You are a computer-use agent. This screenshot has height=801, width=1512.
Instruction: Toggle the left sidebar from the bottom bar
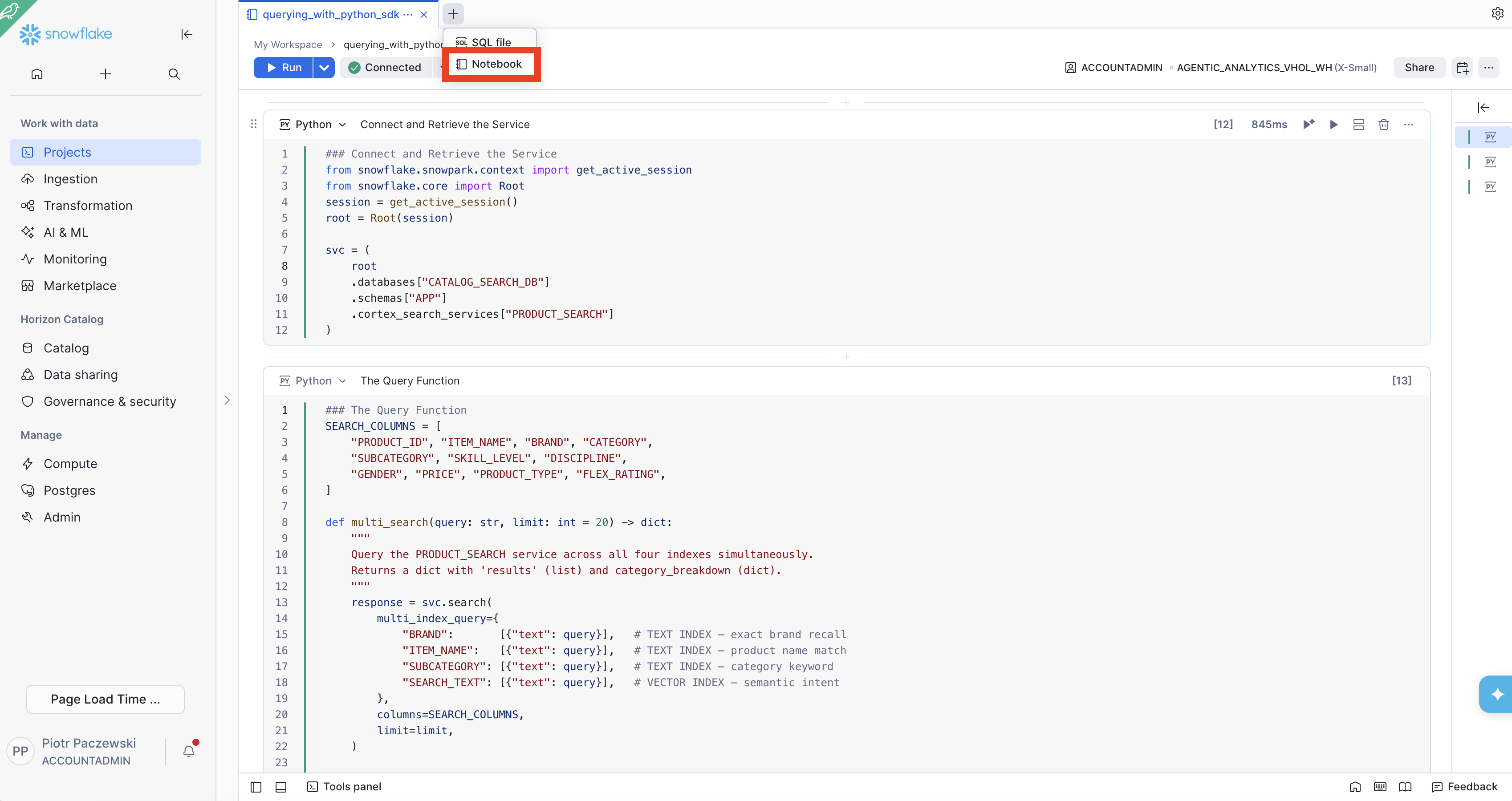256,787
